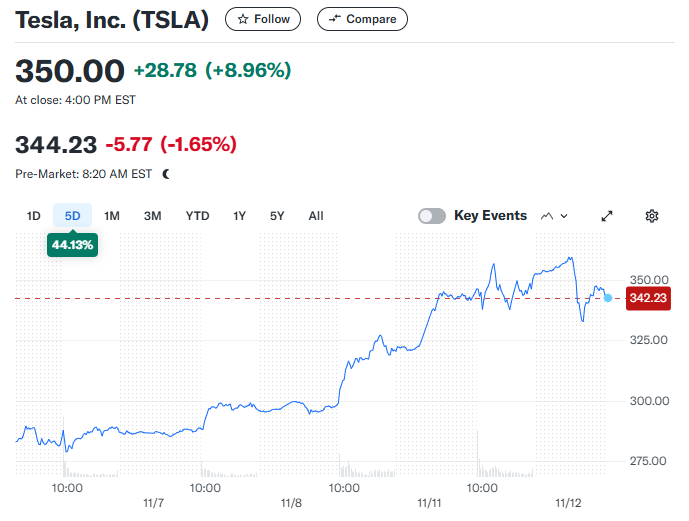The width and height of the screenshot is (689, 521).
Task: Switch to the 1M range
Action: pyautogui.click(x=112, y=216)
